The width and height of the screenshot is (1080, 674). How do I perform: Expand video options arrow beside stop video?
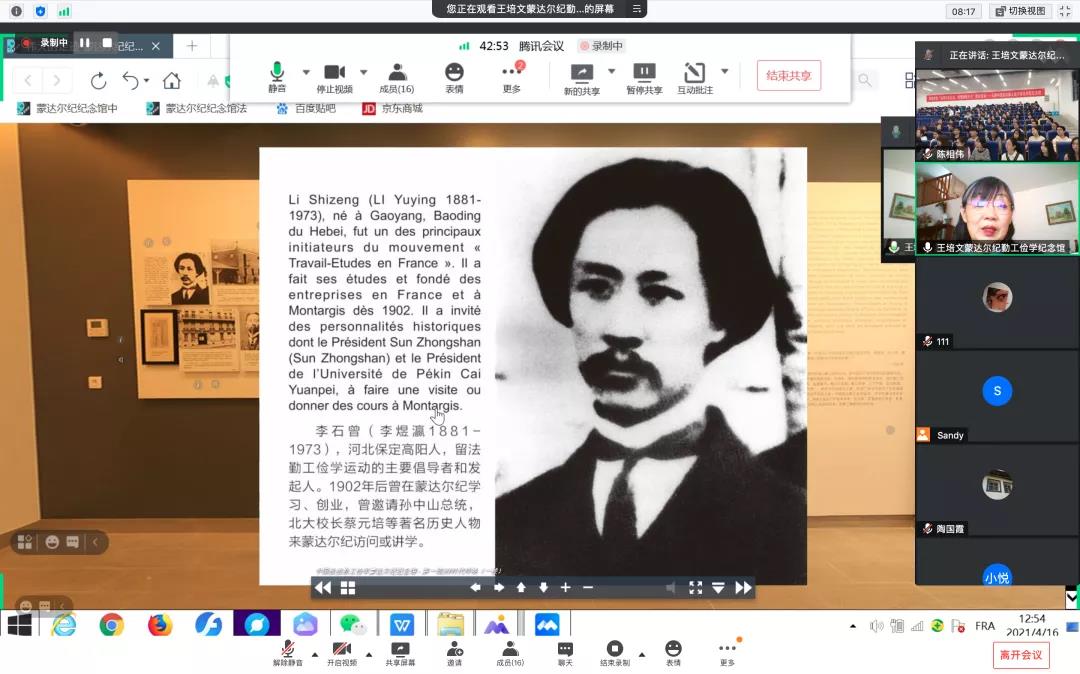[363, 72]
